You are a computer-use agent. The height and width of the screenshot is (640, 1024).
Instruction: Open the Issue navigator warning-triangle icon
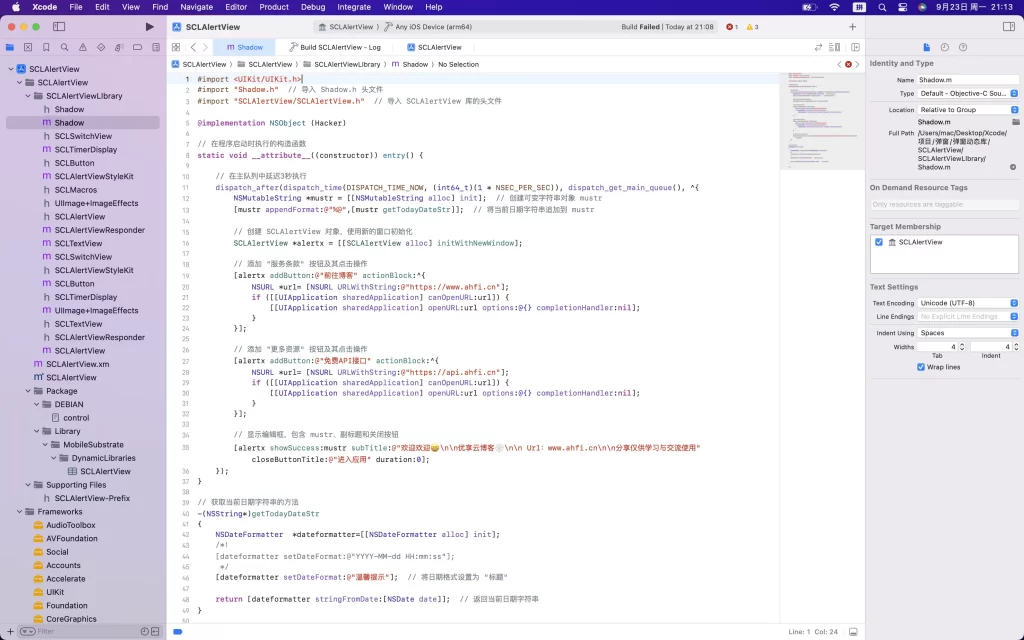83,47
